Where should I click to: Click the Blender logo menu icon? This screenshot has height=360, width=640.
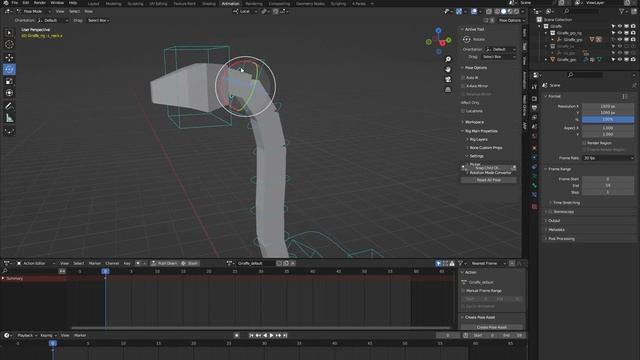pyautogui.click(x=6, y=3)
